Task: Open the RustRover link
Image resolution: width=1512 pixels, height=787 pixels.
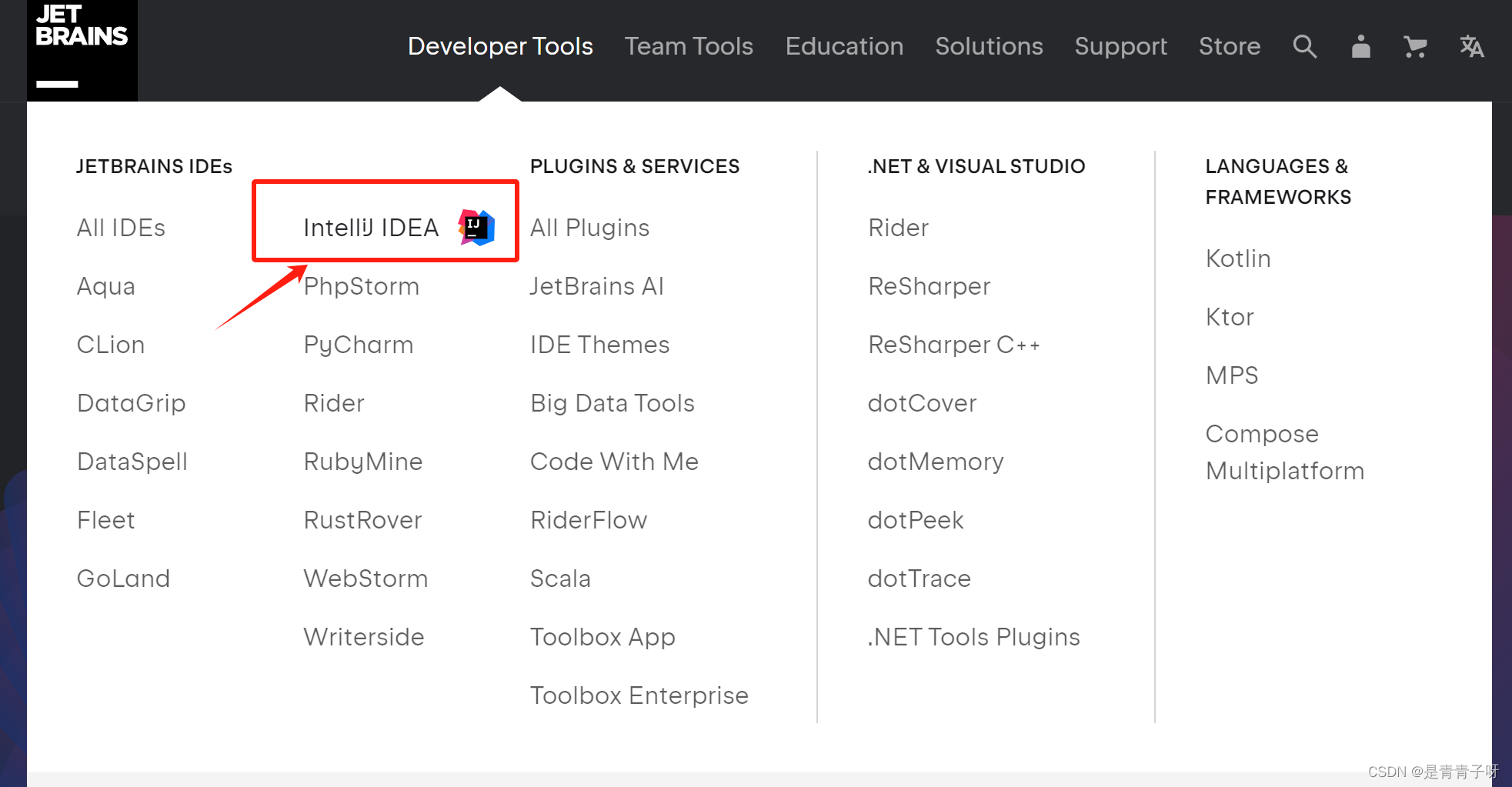Action: [362, 520]
